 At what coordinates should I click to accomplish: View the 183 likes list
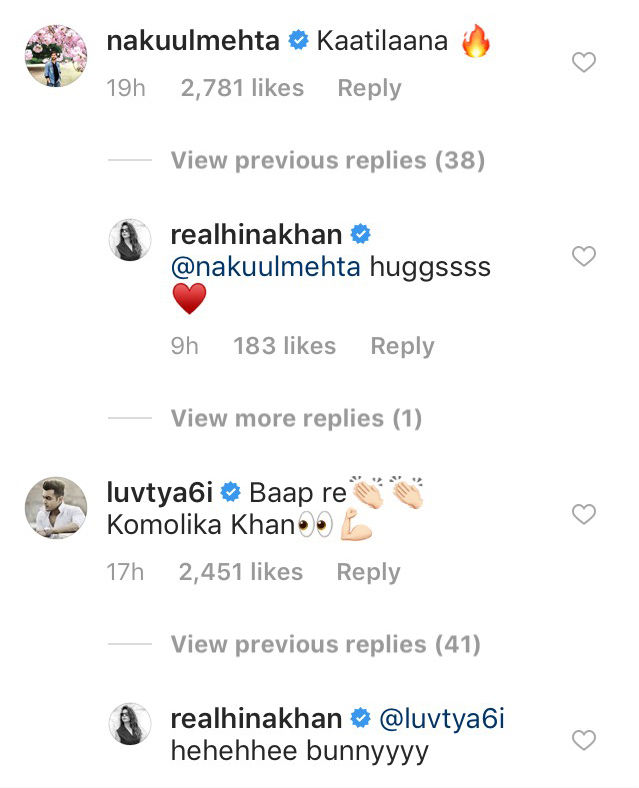coord(284,346)
